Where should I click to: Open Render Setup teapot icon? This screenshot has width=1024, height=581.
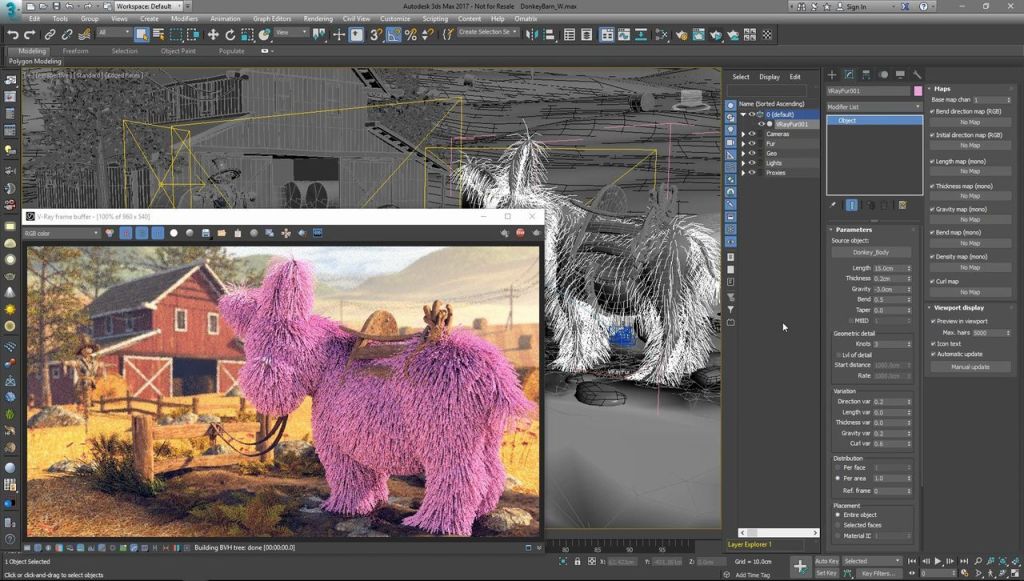682,35
